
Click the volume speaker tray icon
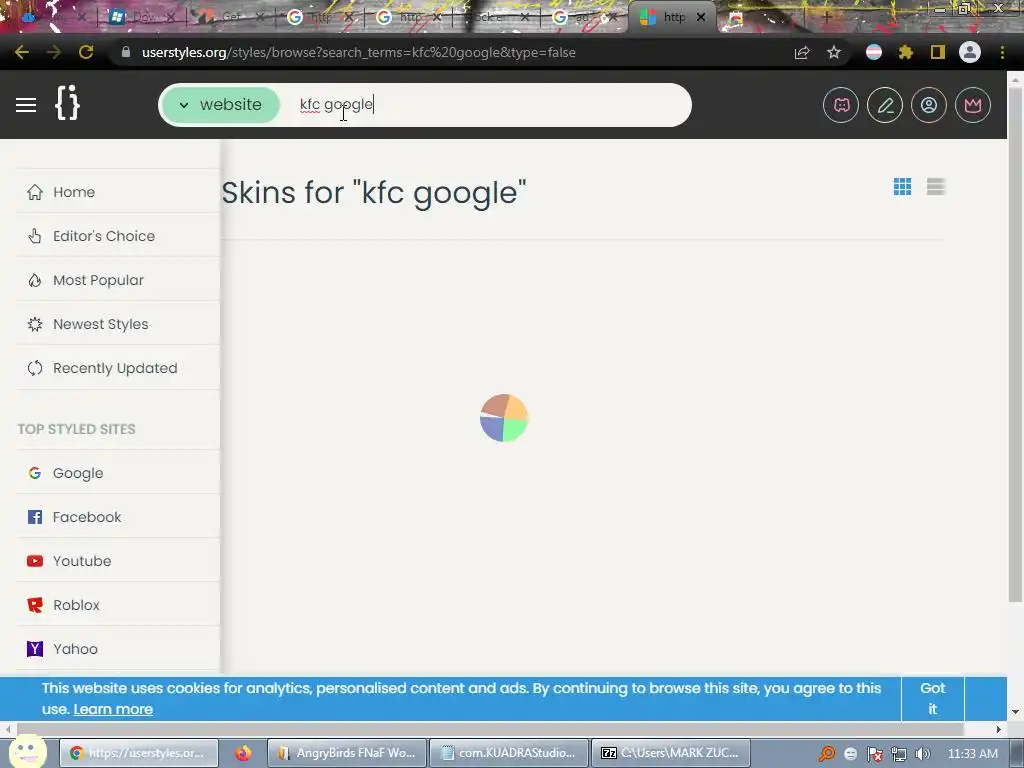[922, 754]
